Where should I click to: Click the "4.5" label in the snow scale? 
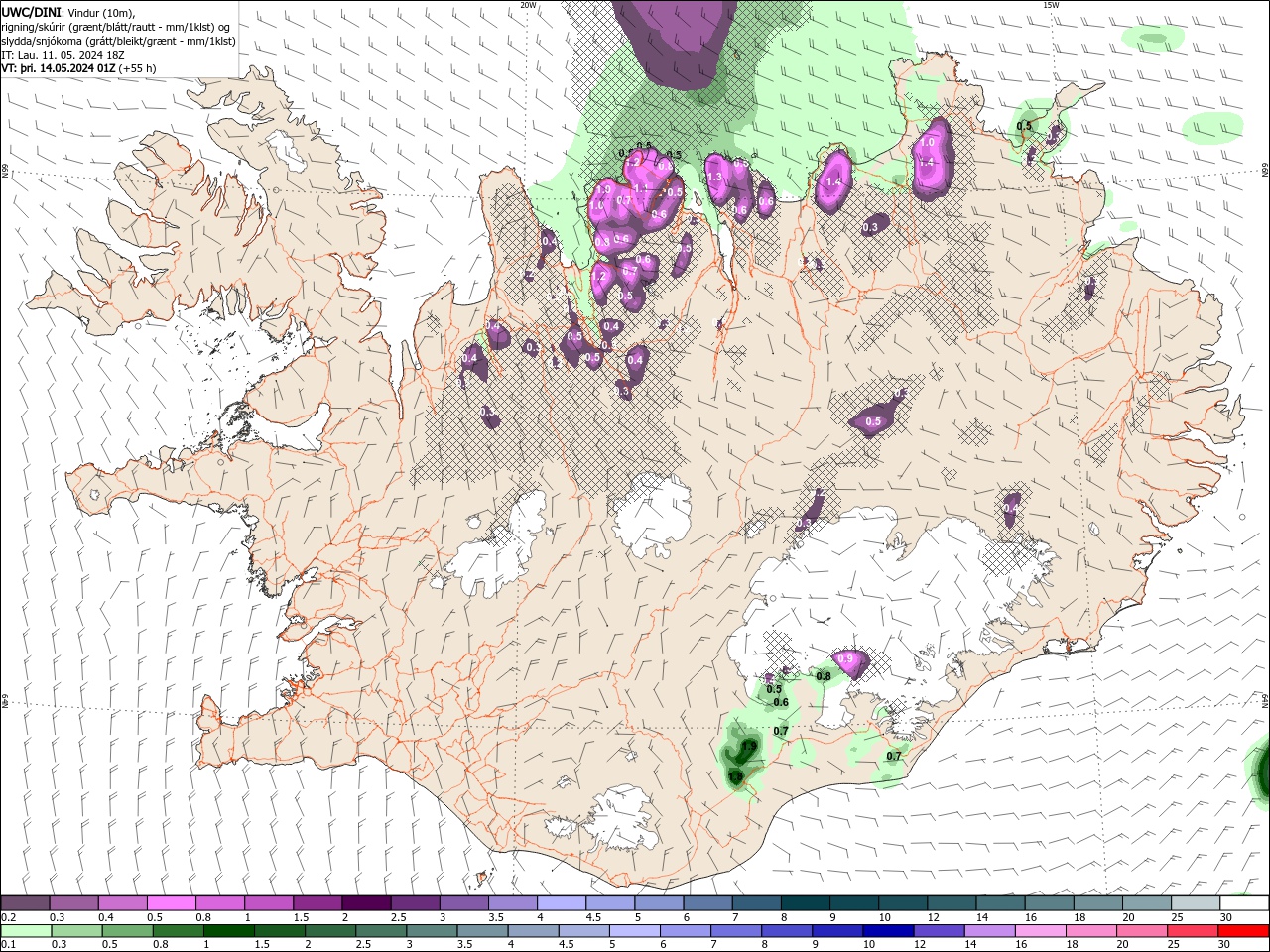point(593,917)
